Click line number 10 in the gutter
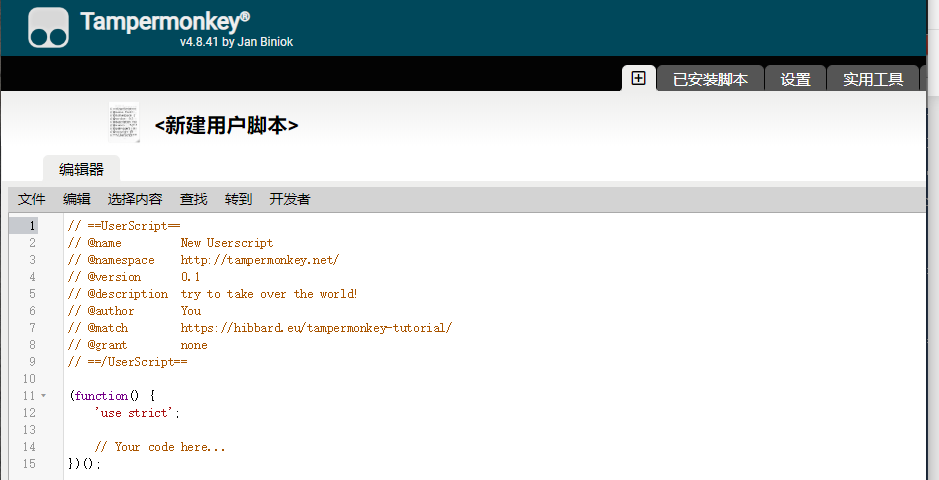The image size is (939, 480). pyautogui.click(x=29, y=379)
